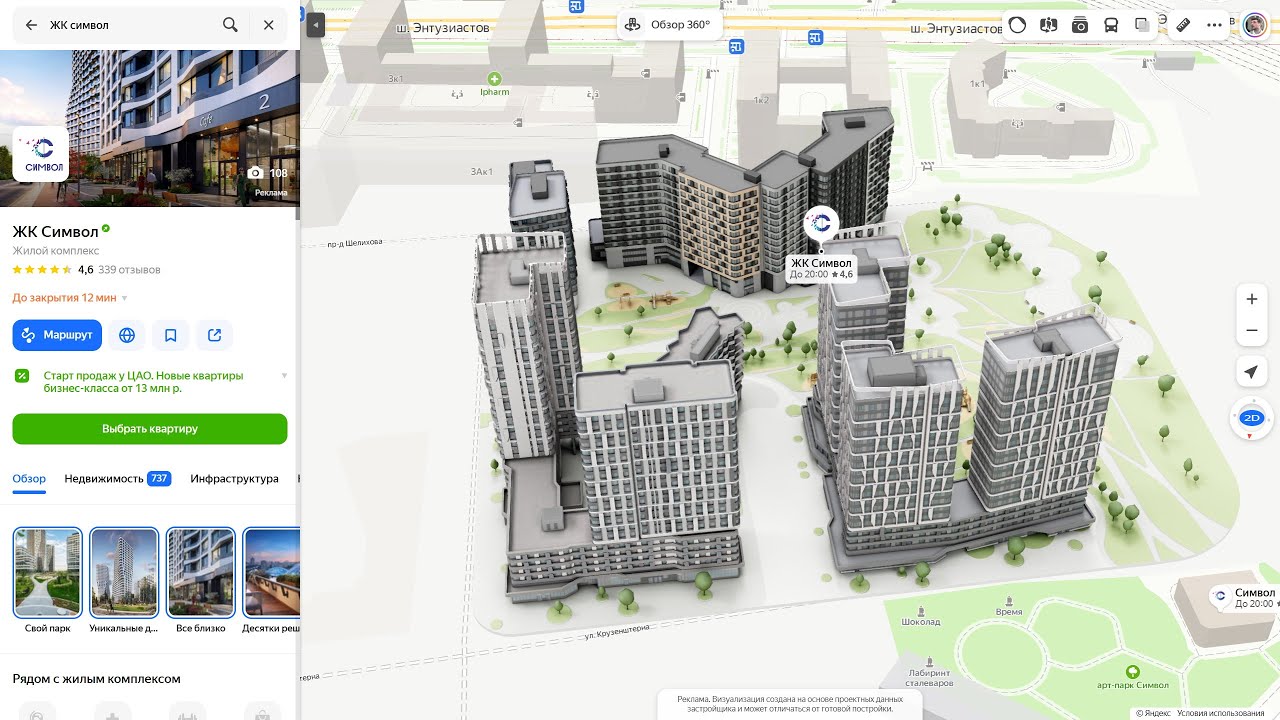Open the website globe icon button
This screenshot has height=720, width=1280.
tap(127, 335)
